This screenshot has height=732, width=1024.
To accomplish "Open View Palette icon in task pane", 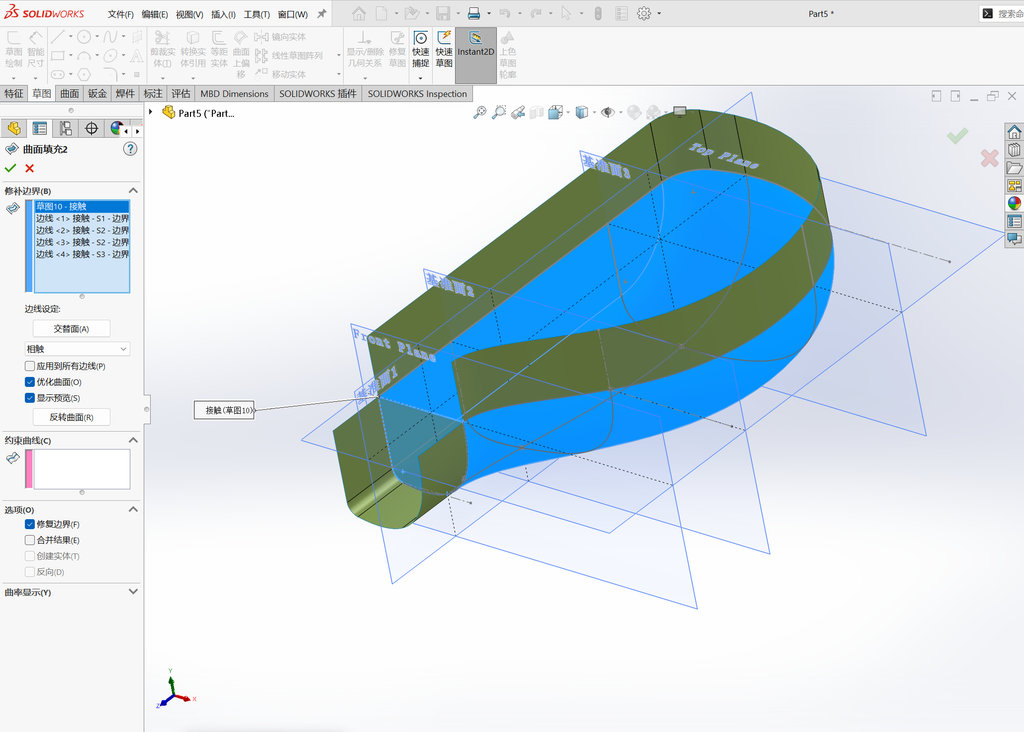I will point(1014,185).
